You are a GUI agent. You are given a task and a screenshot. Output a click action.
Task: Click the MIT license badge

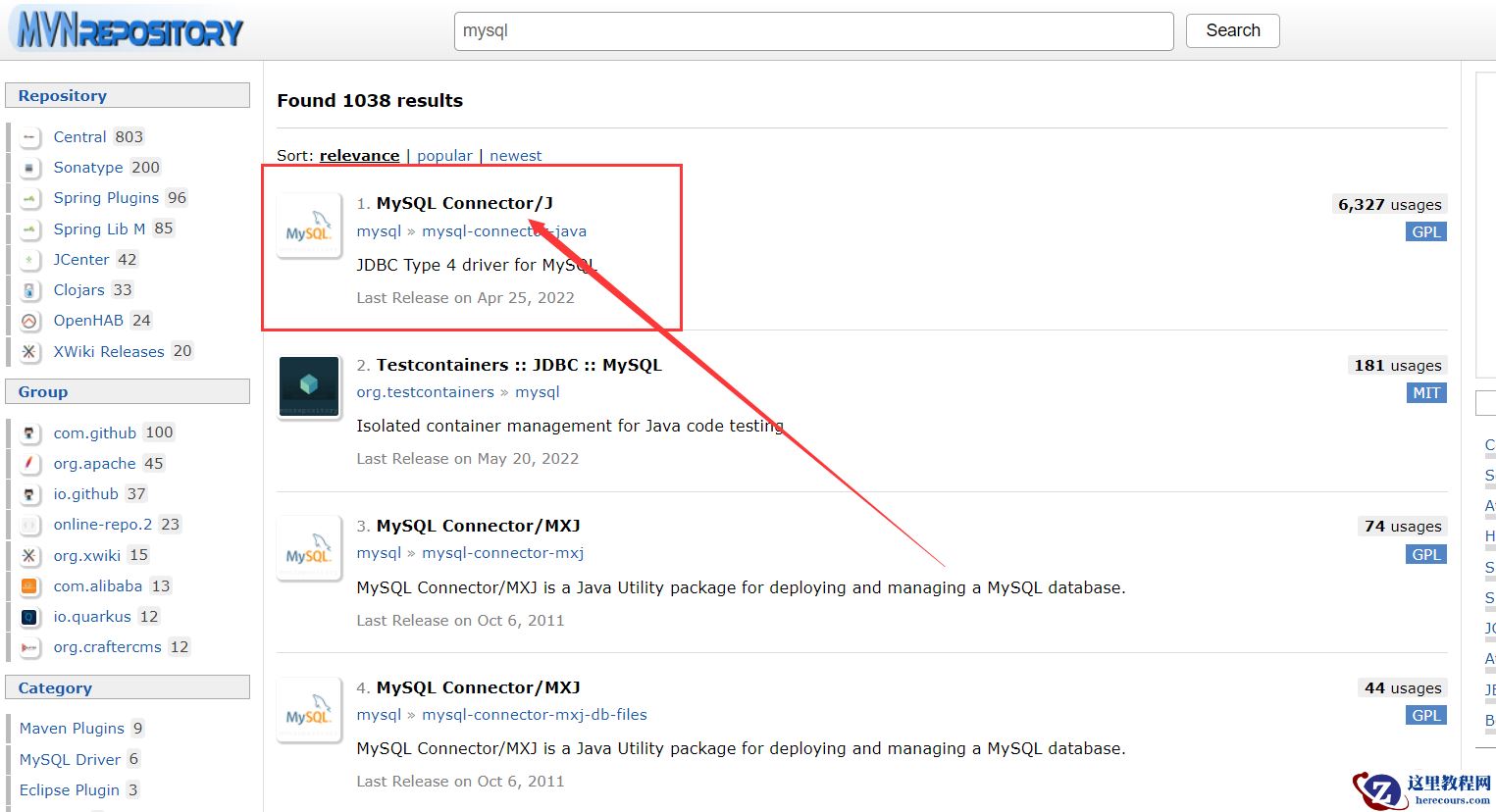1426,393
